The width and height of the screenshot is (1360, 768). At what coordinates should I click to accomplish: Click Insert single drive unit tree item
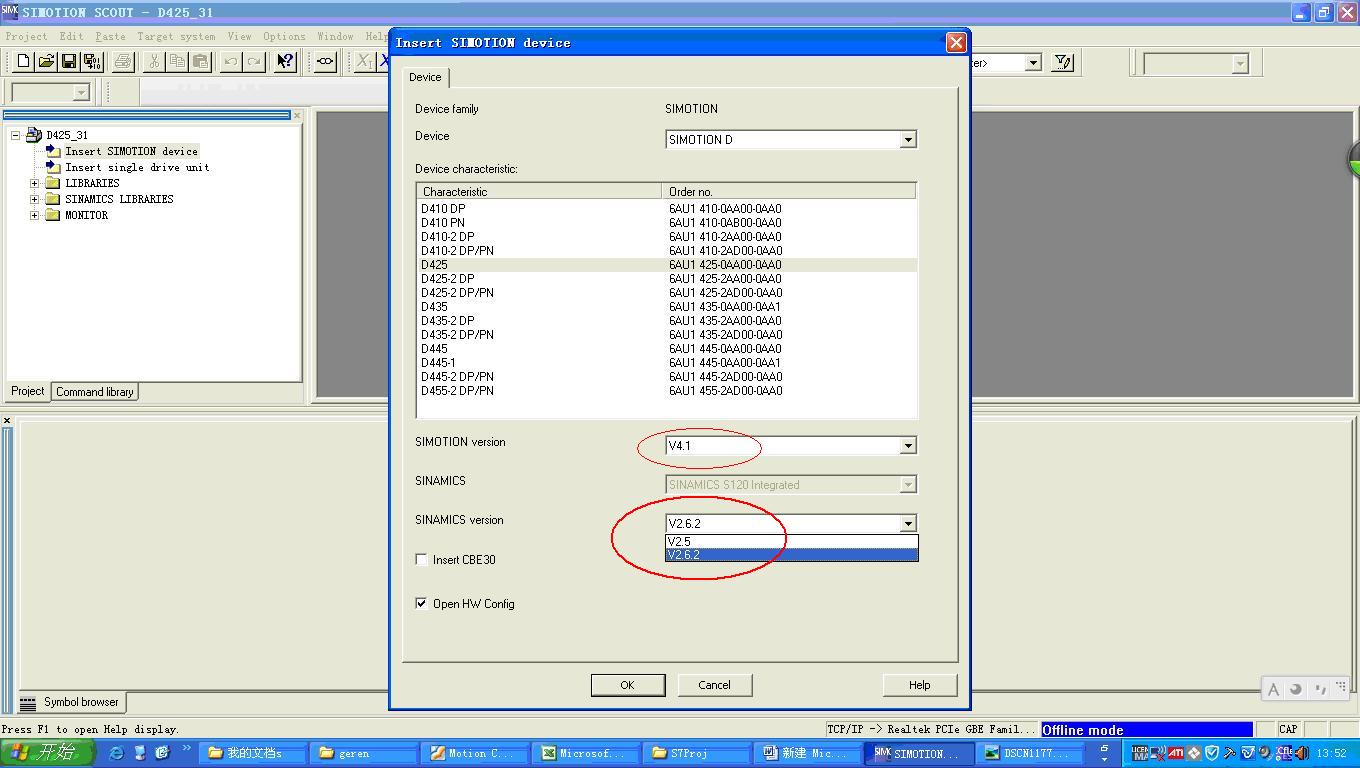[x=137, y=167]
